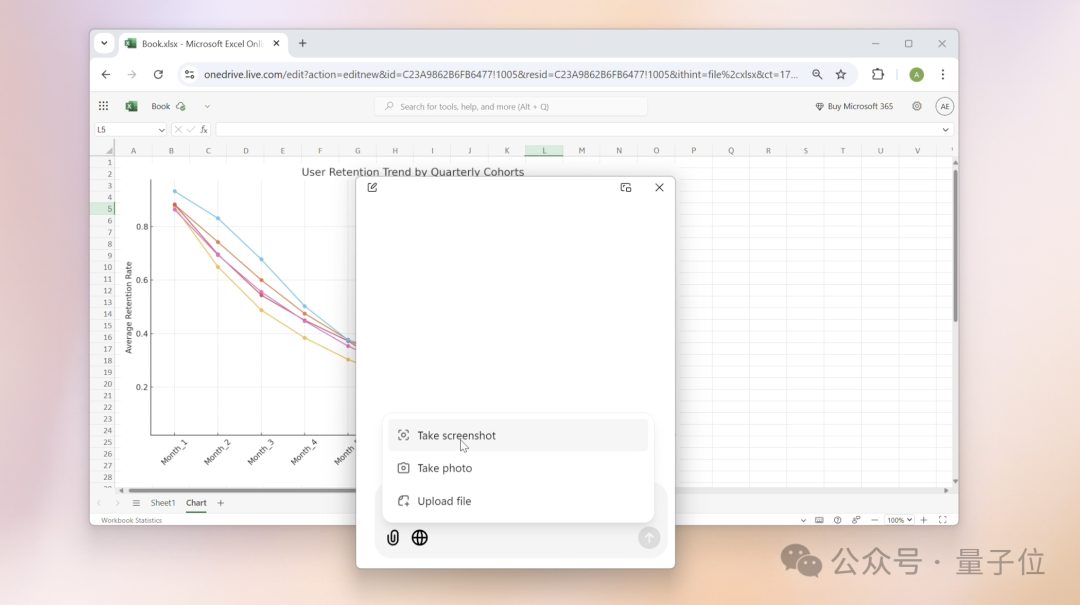Click Buy Microsoft 365 button
The width and height of the screenshot is (1080, 605).
pos(854,106)
